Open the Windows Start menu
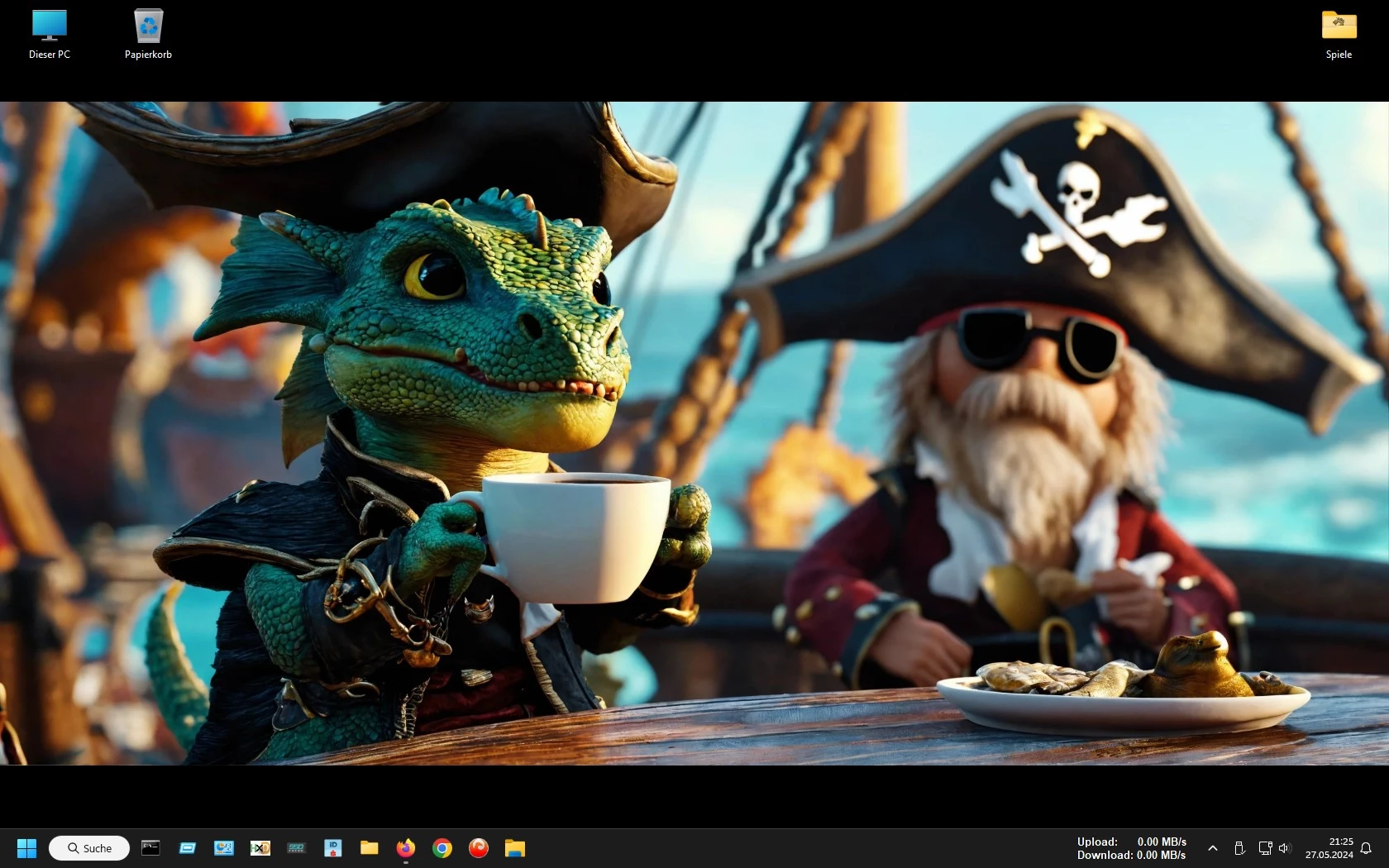The height and width of the screenshot is (868, 1389). (x=26, y=848)
